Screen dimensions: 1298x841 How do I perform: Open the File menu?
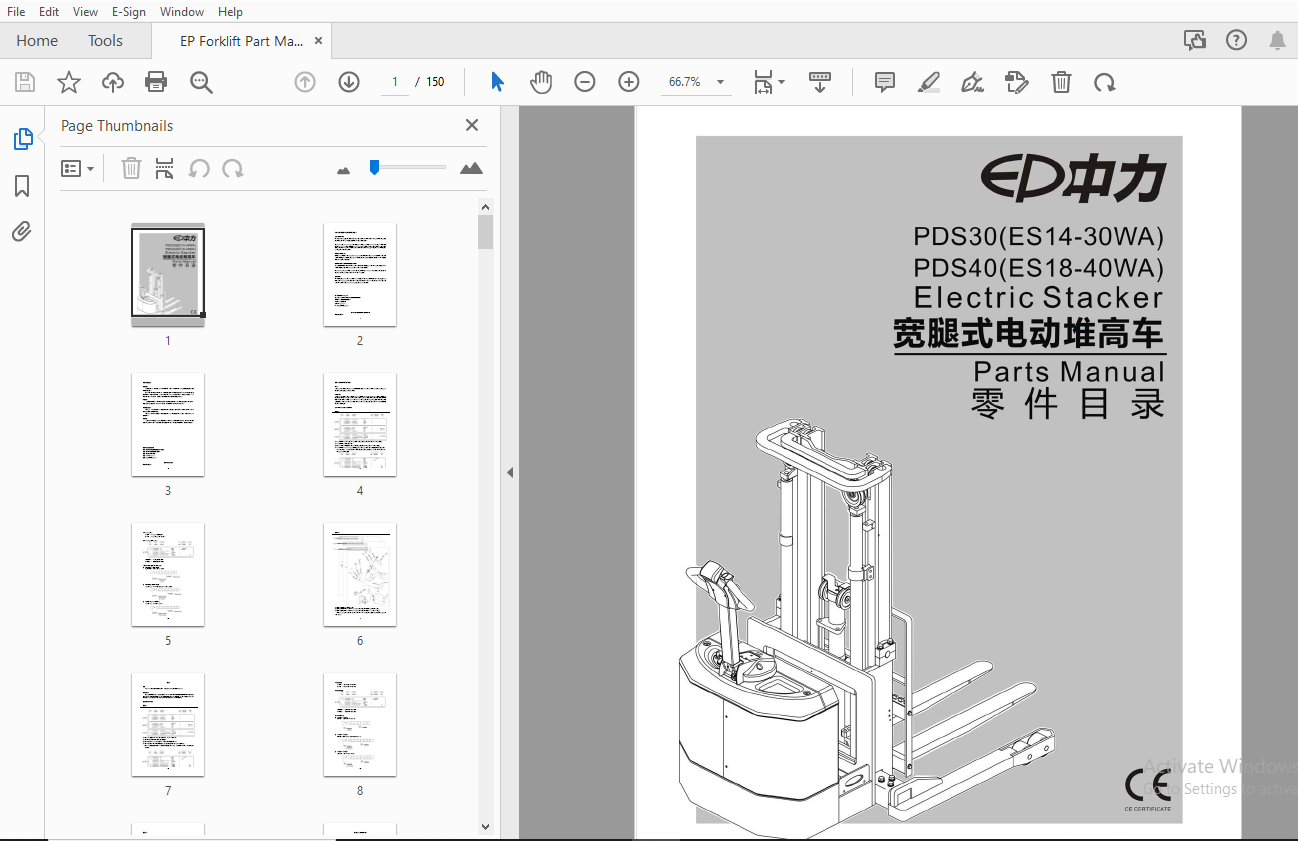tap(16, 11)
